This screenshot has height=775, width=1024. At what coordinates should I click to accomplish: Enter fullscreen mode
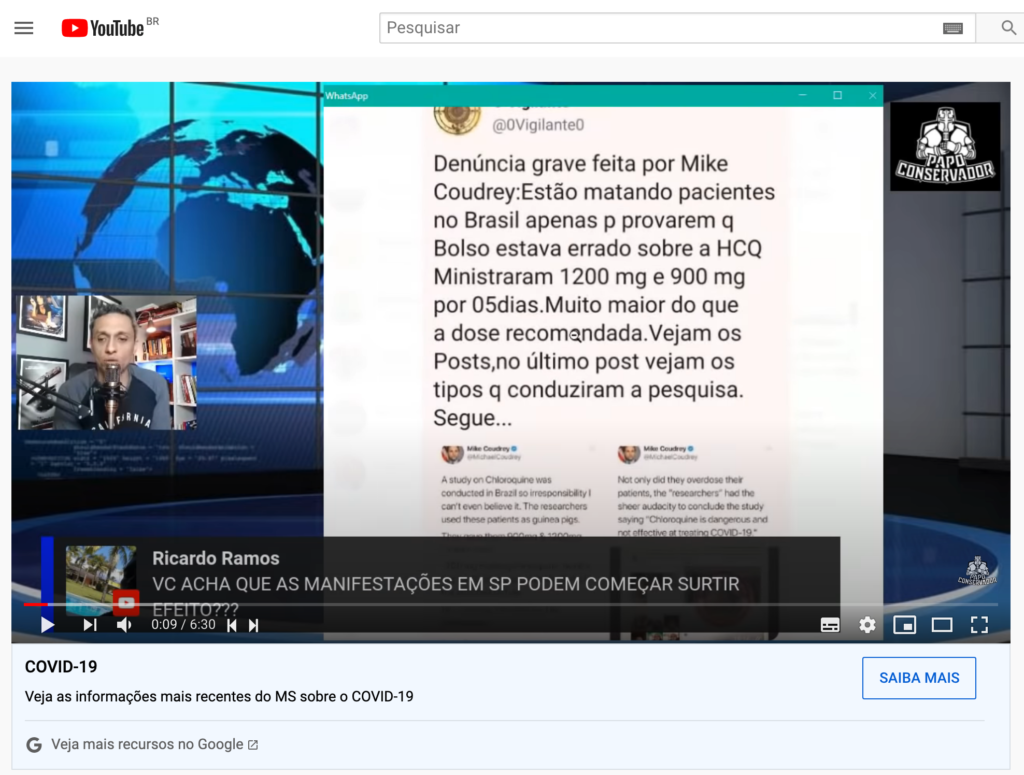pos(979,625)
